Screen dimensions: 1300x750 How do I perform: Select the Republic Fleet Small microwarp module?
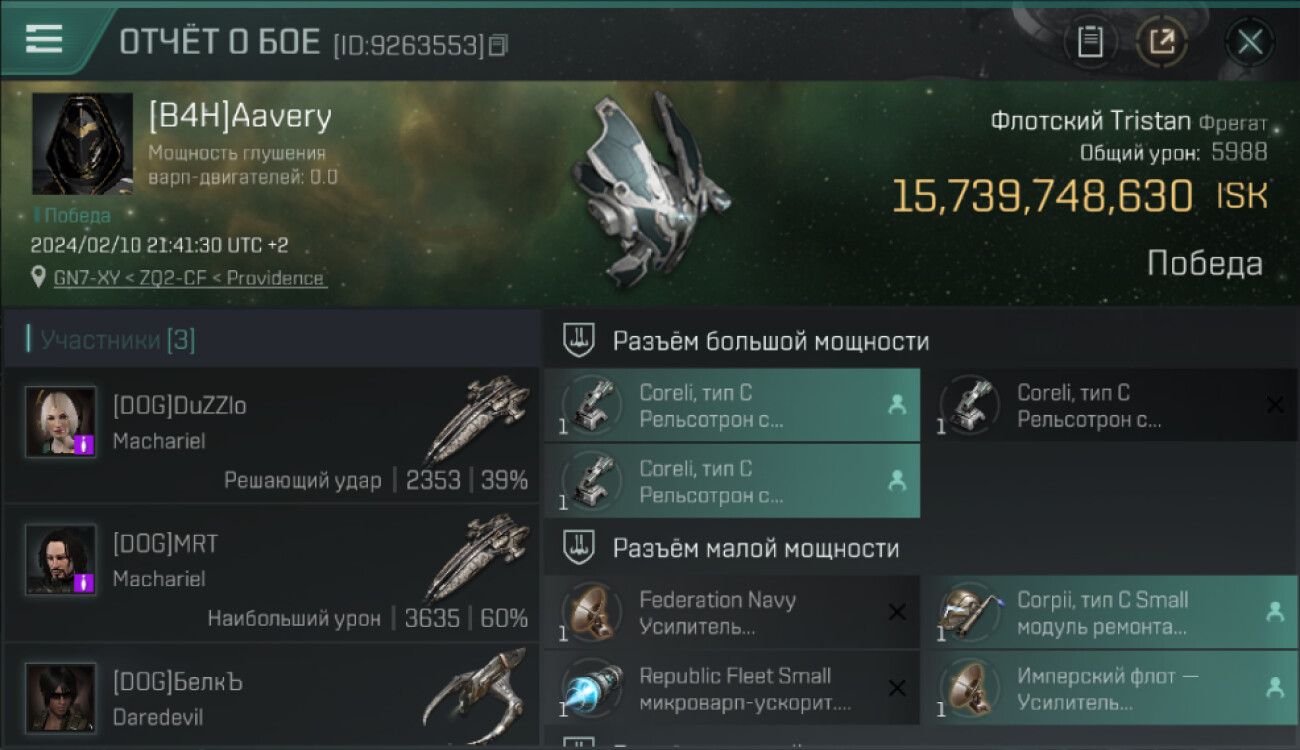[x=732, y=688]
